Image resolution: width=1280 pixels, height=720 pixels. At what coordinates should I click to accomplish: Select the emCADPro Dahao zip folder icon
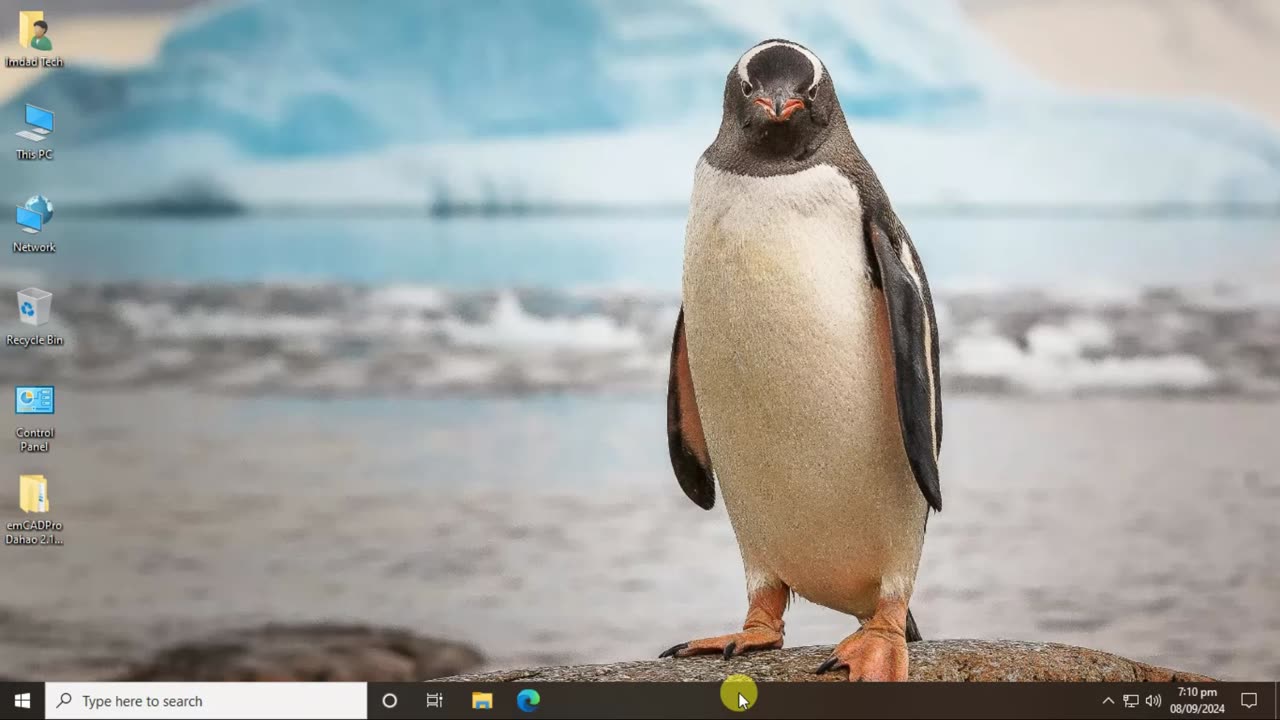tap(34, 510)
